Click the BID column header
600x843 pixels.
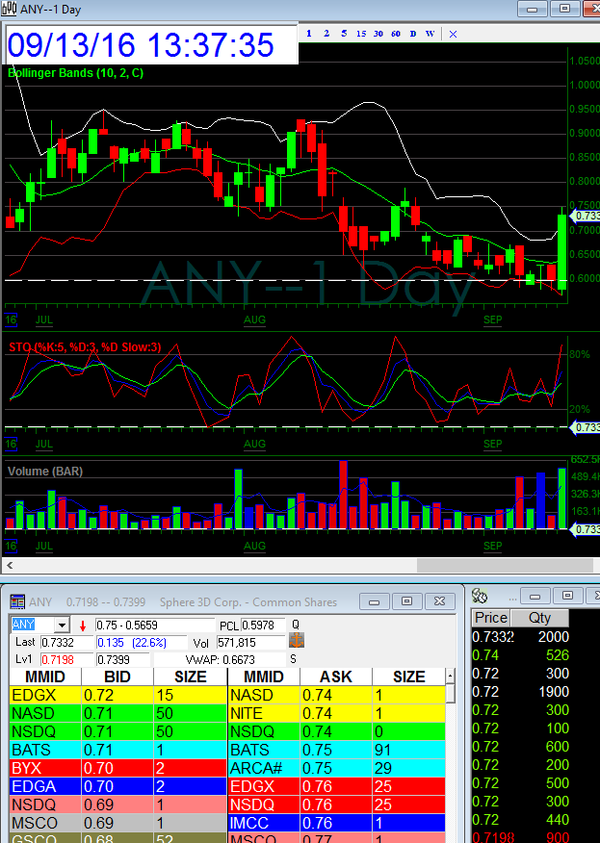(116, 677)
